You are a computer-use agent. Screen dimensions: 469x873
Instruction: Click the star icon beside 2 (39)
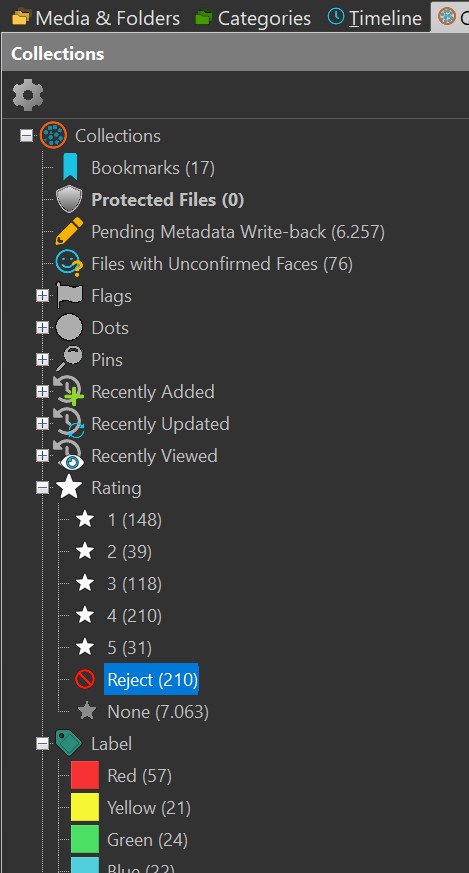(x=85, y=551)
